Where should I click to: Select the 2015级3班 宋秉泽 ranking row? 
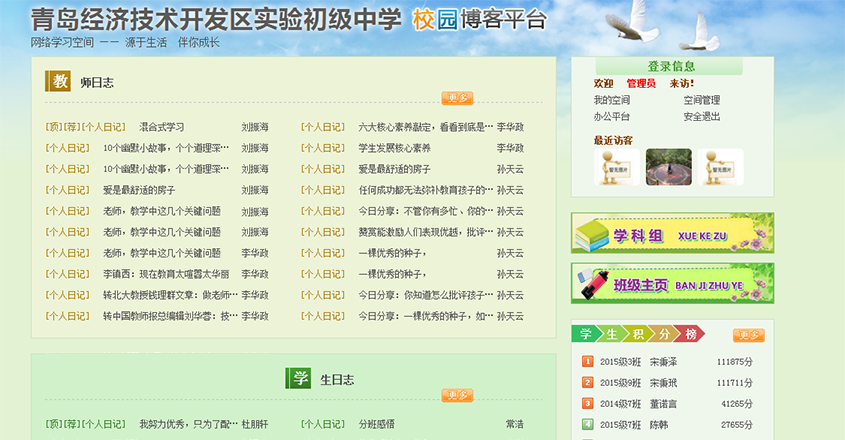tap(667, 362)
